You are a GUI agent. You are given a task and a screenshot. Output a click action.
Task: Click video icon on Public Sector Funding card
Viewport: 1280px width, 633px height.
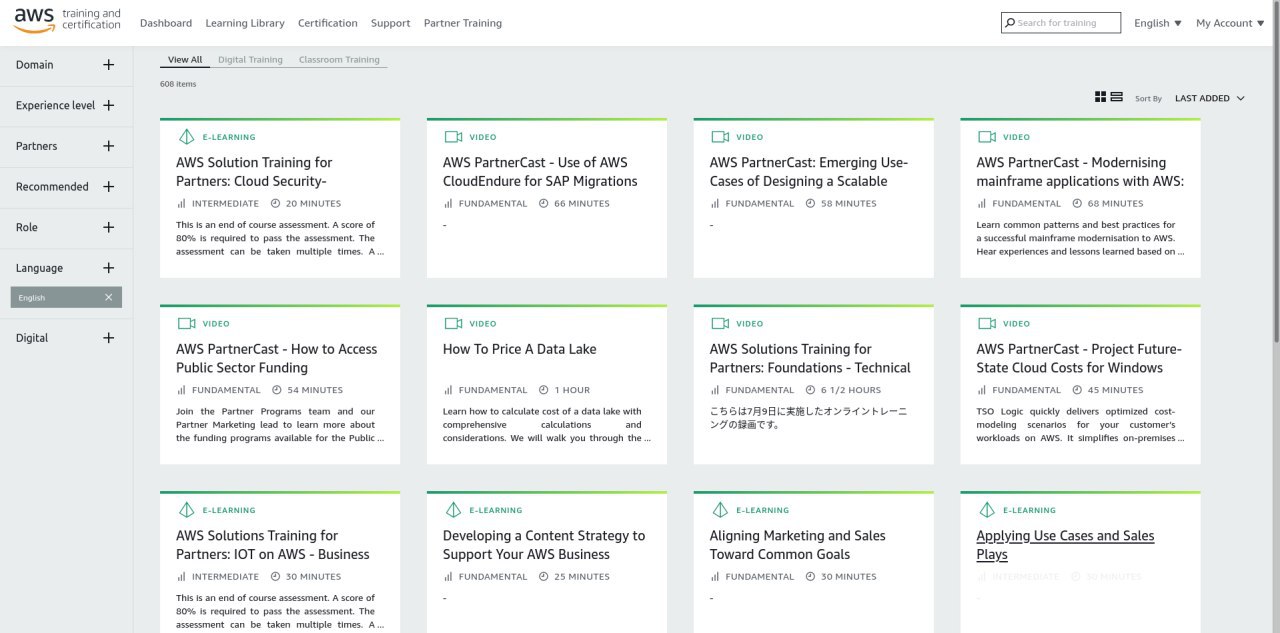186,324
